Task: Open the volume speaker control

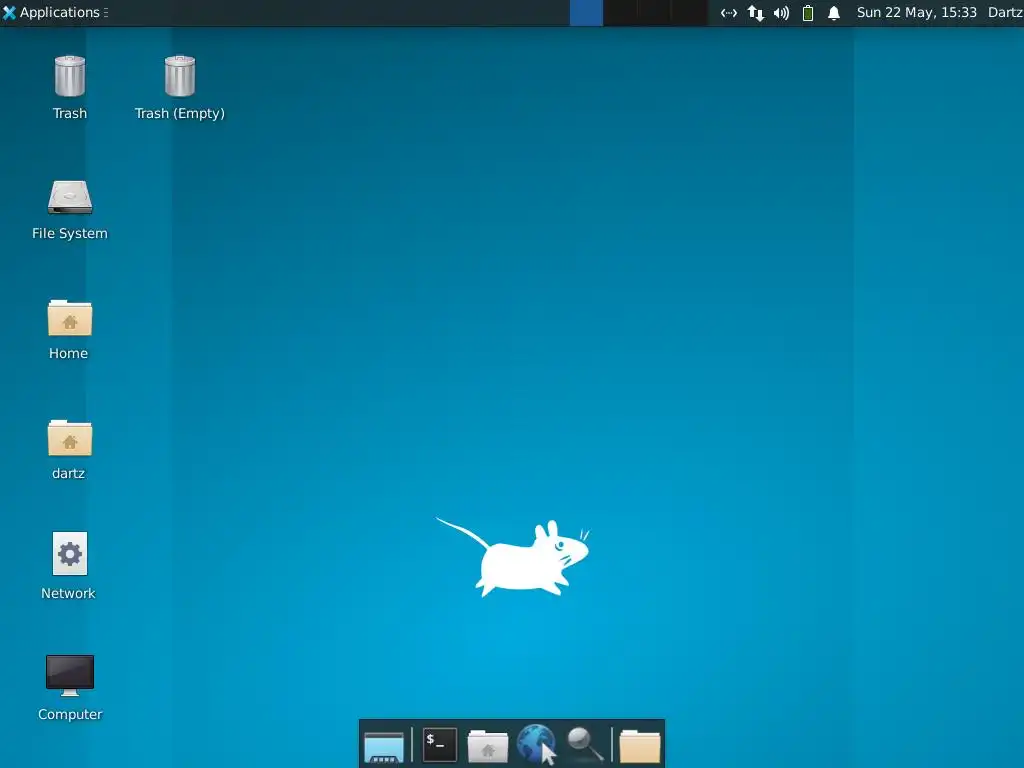Action: point(781,13)
